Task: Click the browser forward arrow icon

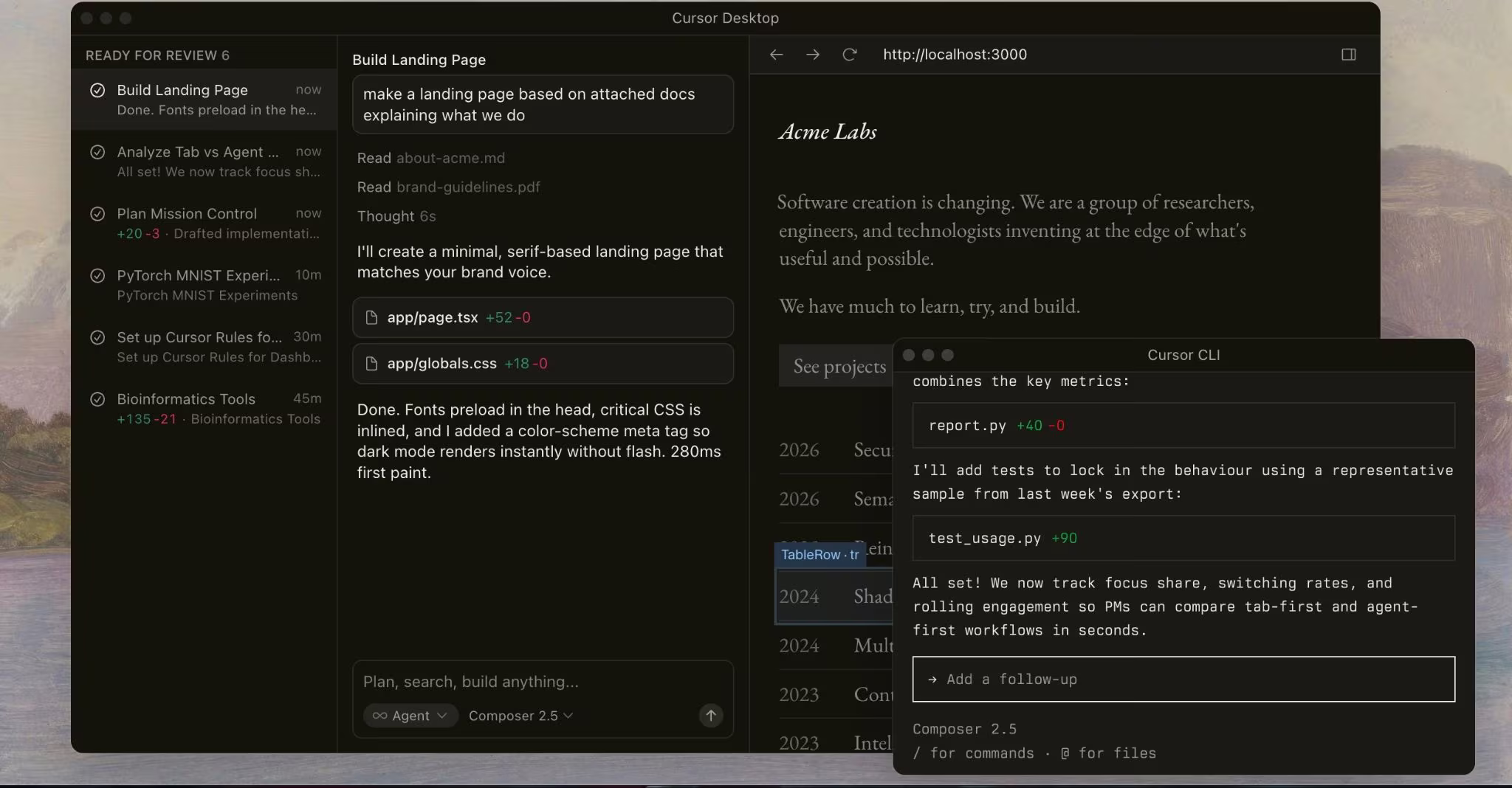Action: tap(813, 55)
